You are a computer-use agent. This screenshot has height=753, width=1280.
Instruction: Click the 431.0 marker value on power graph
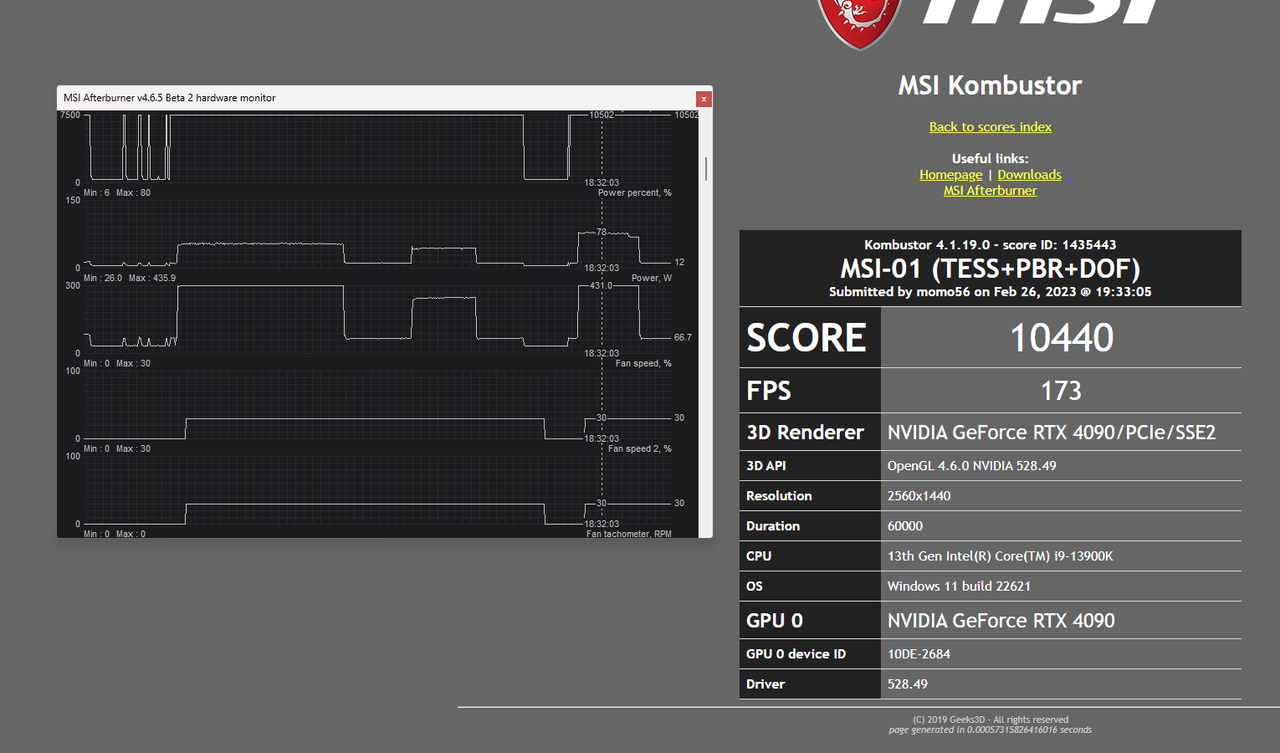click(601, 286)
